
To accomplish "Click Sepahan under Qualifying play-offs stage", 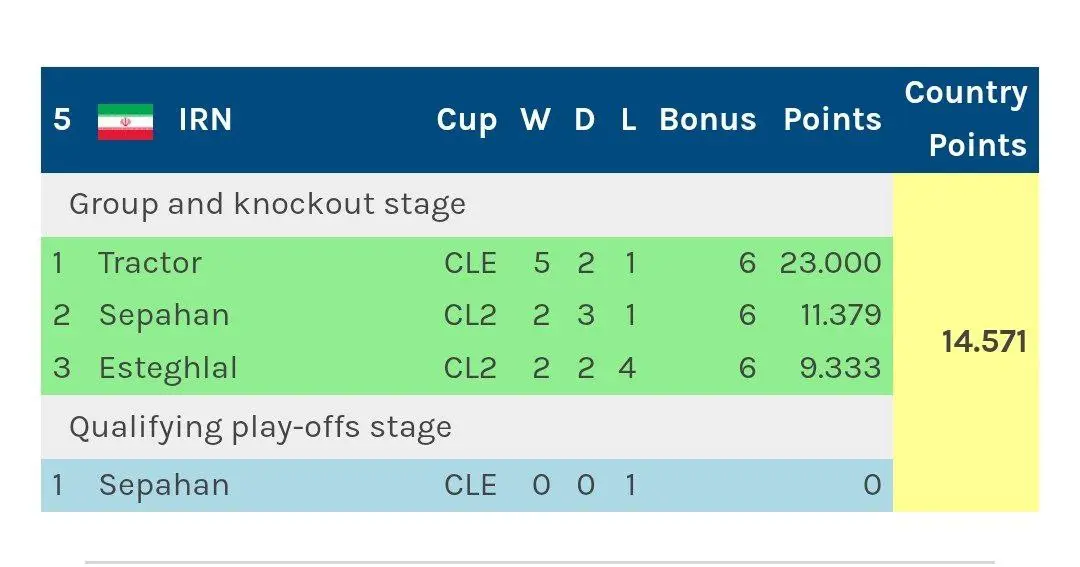I will click(164, 485).
